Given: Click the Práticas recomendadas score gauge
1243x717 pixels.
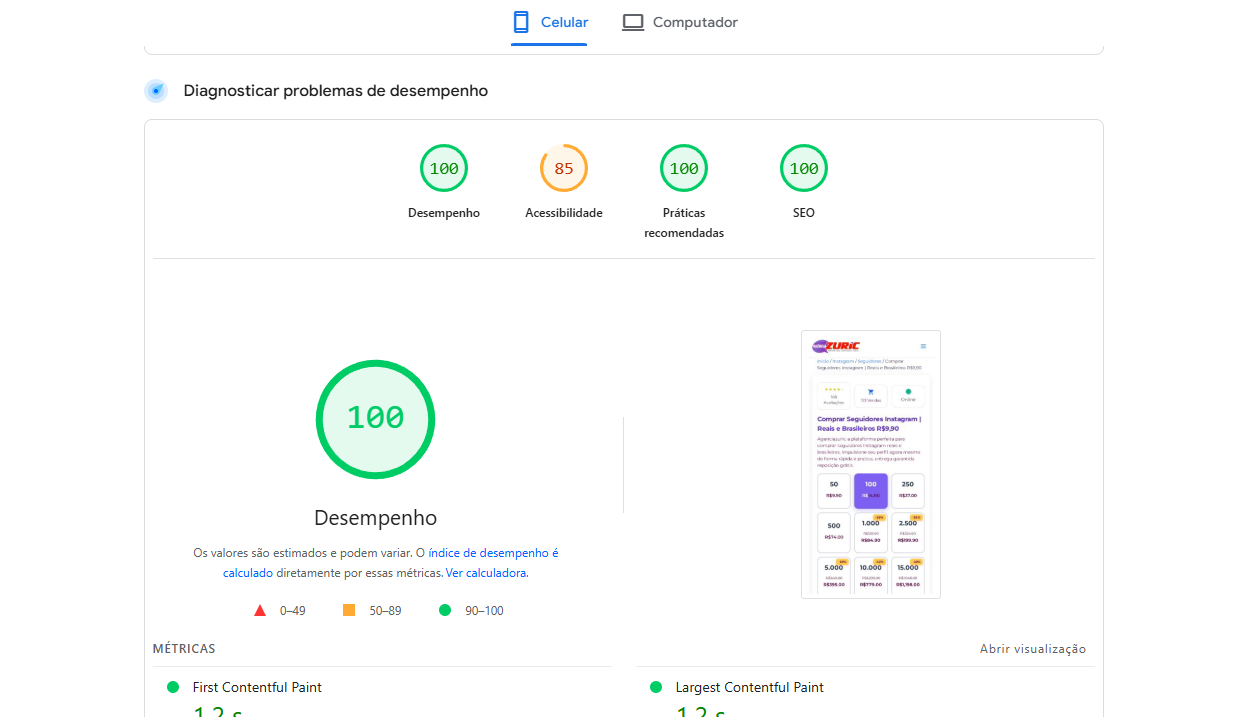Looking at the screenshot, I should [x=683, y=168].
